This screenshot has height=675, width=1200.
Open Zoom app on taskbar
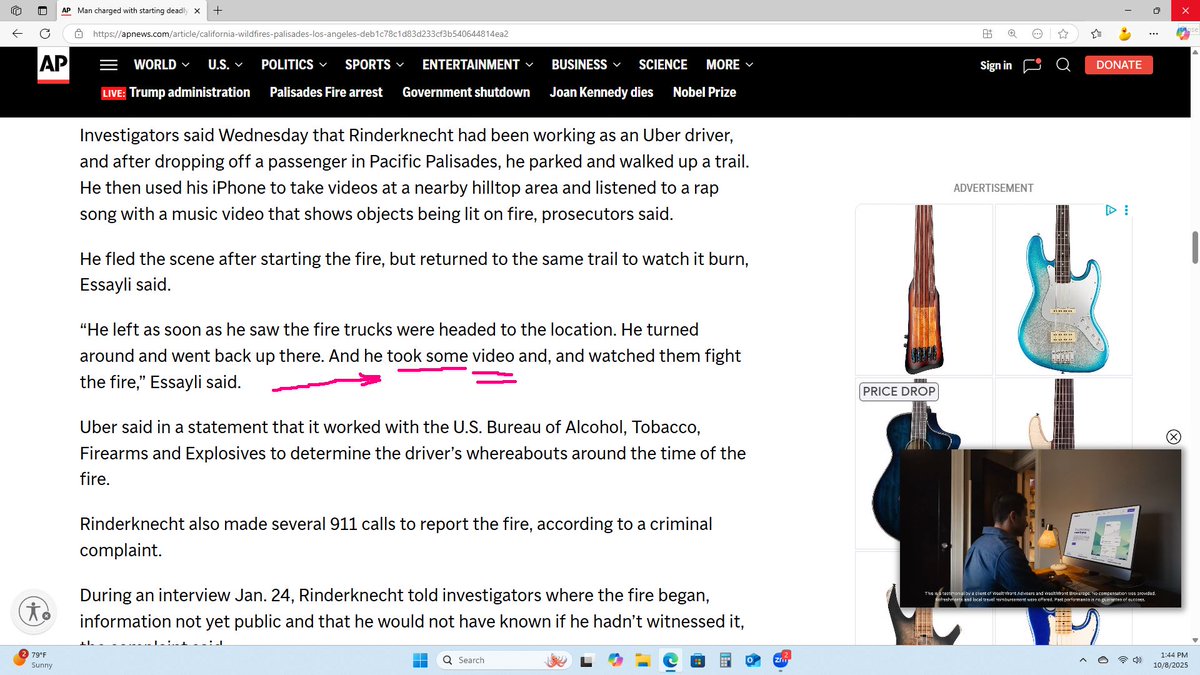pyautogui.click(x=783, y=660)
